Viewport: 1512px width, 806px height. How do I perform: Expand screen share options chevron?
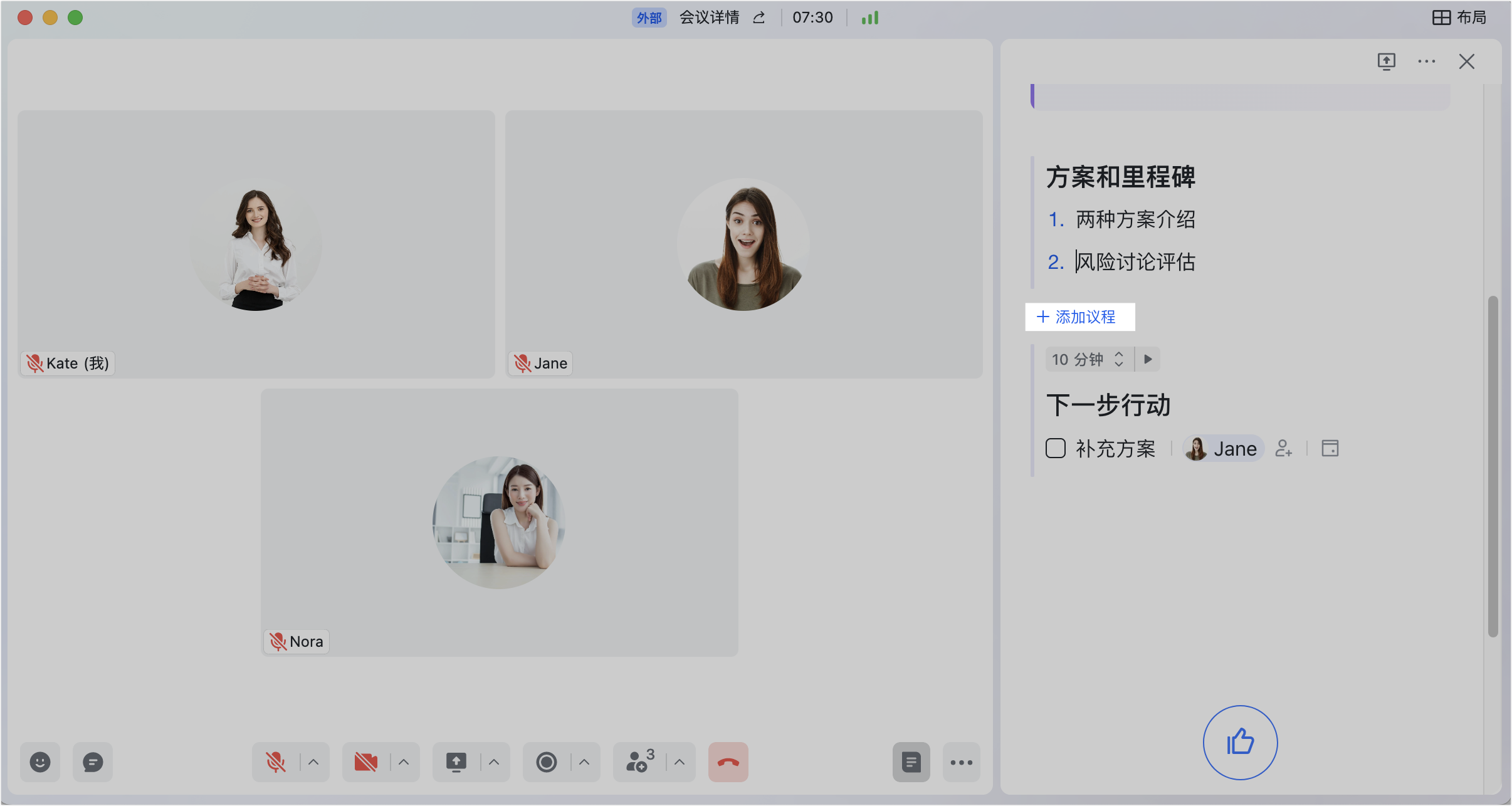click(494, 762)
